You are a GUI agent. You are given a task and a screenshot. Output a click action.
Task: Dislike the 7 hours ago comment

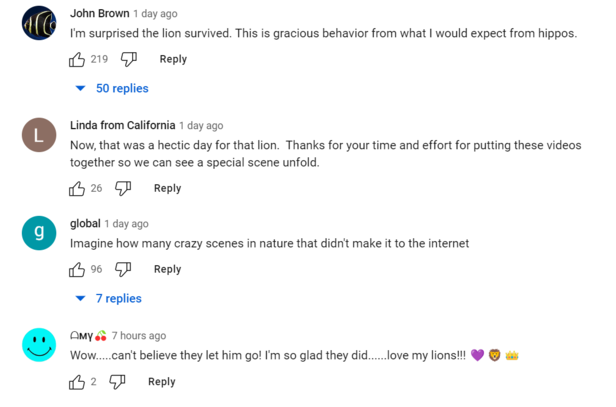117,382
